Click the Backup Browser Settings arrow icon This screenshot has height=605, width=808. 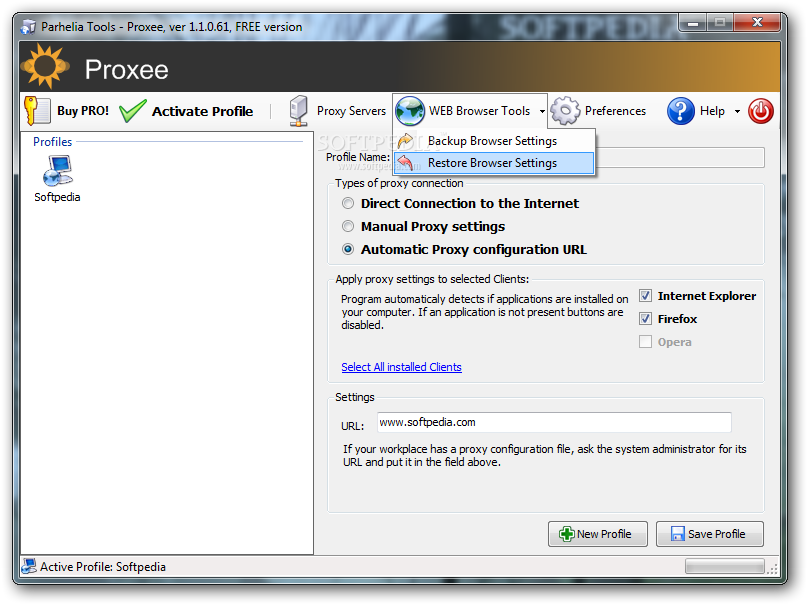(406, 141)
